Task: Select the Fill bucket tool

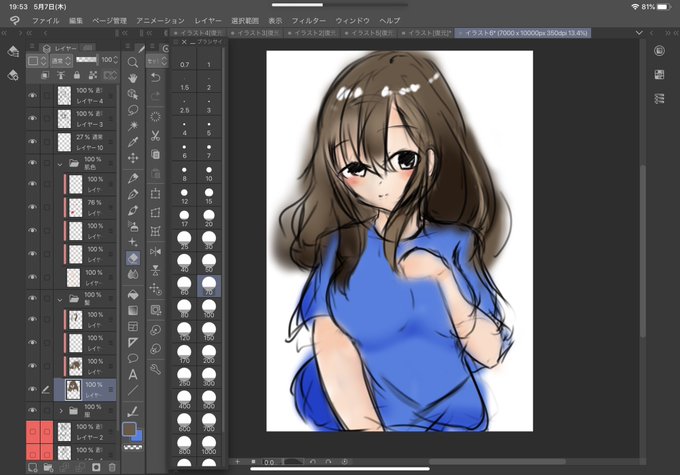Action: click(x=133, y=295)
